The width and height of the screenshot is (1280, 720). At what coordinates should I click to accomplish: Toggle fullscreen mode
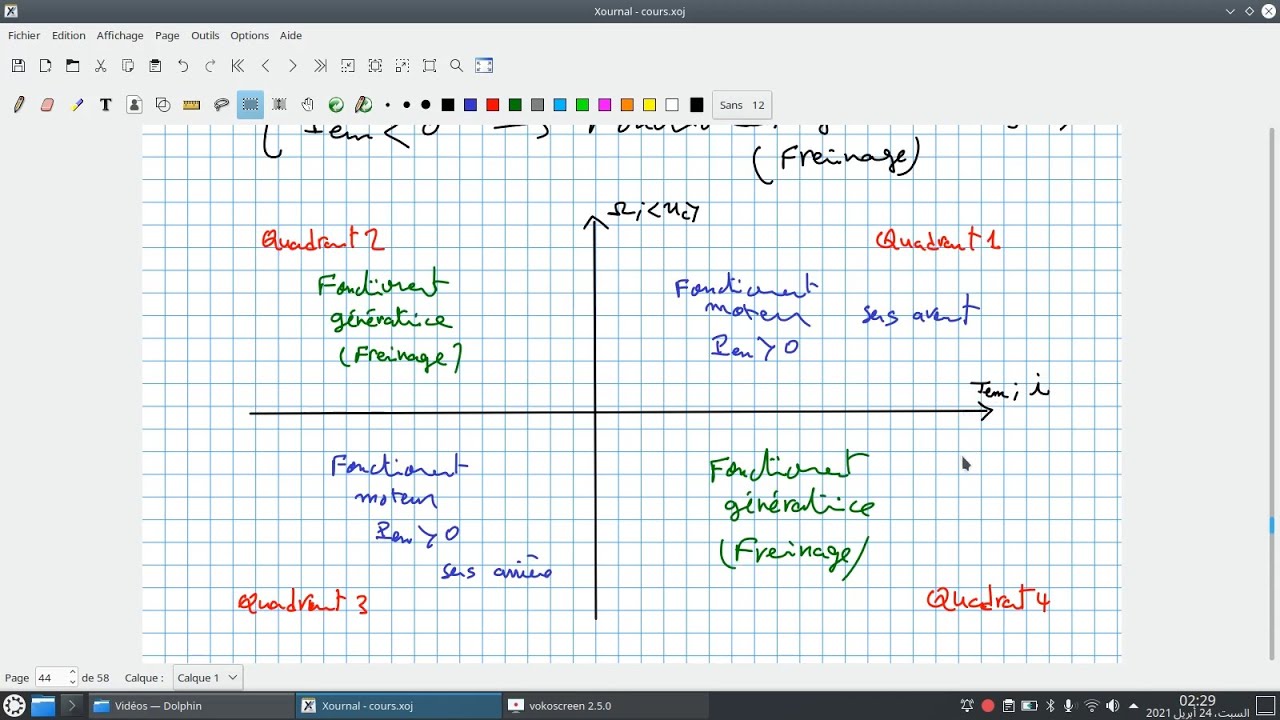pyautogui.click(x=484, y=66)
